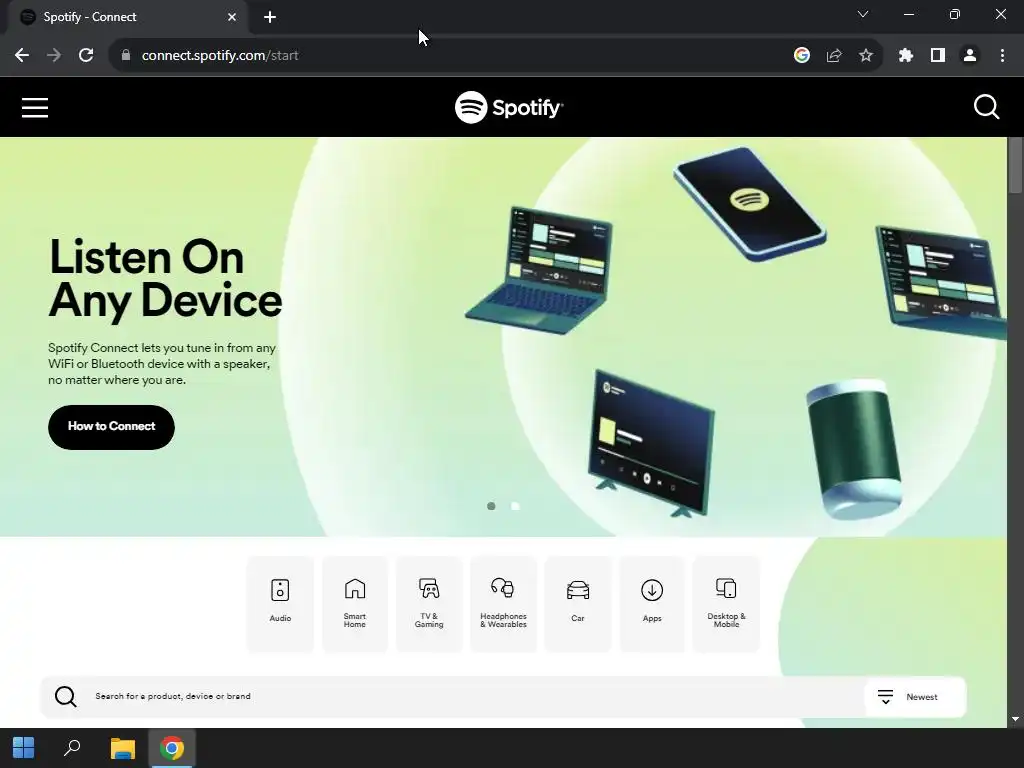This screenshot has width=1024, height=768.
Task: Select the Car category
Action: pyautogui.click(x=578, y=603)
